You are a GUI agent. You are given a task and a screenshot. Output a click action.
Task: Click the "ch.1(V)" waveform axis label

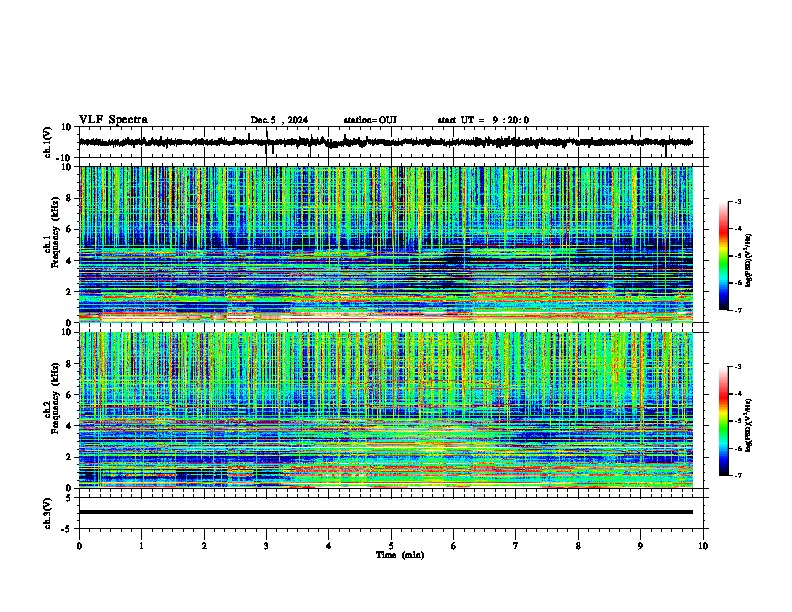[48, 142]
